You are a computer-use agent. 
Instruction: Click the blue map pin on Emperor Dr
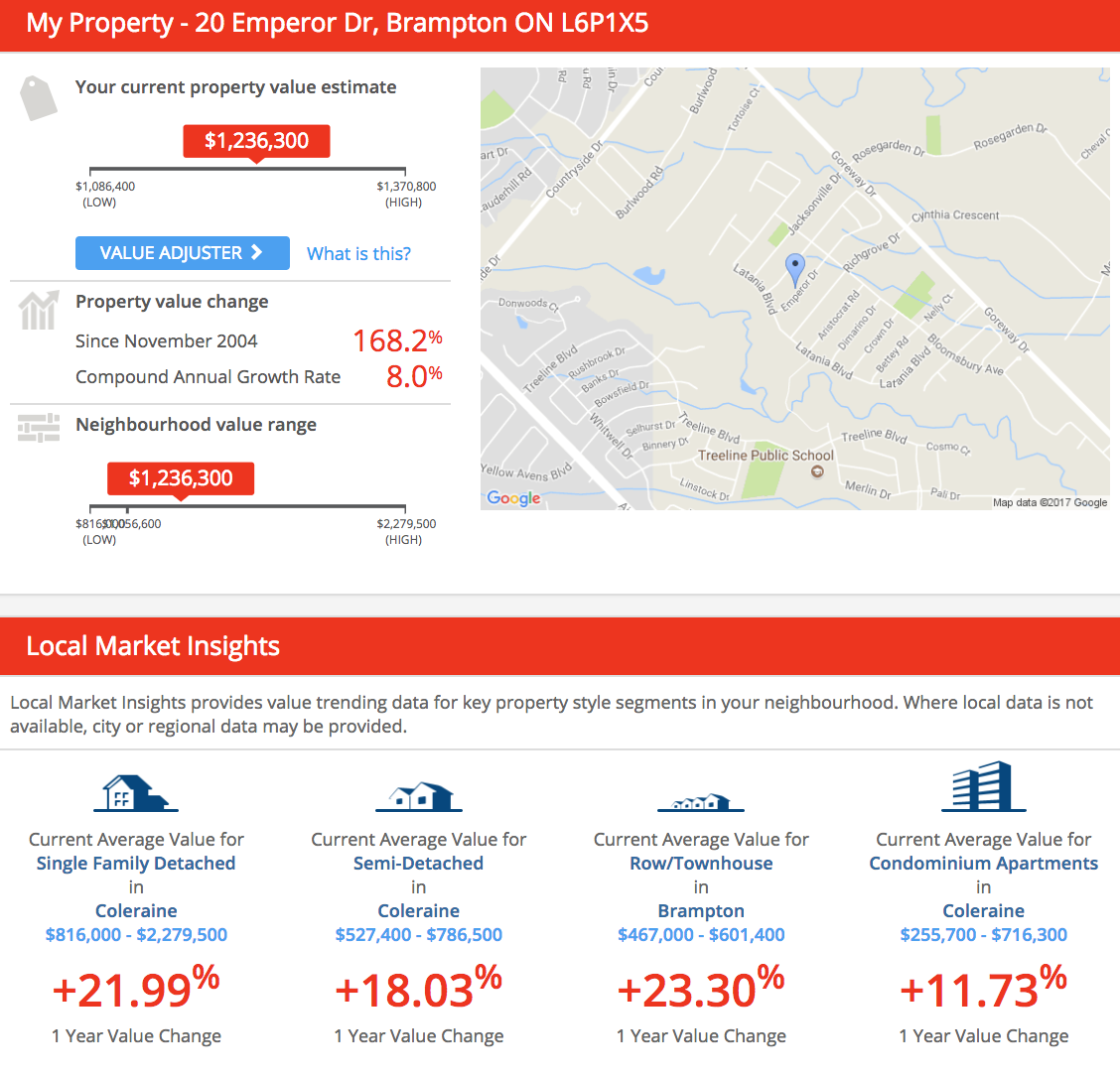pyautogui.click(x=795, y=270)
